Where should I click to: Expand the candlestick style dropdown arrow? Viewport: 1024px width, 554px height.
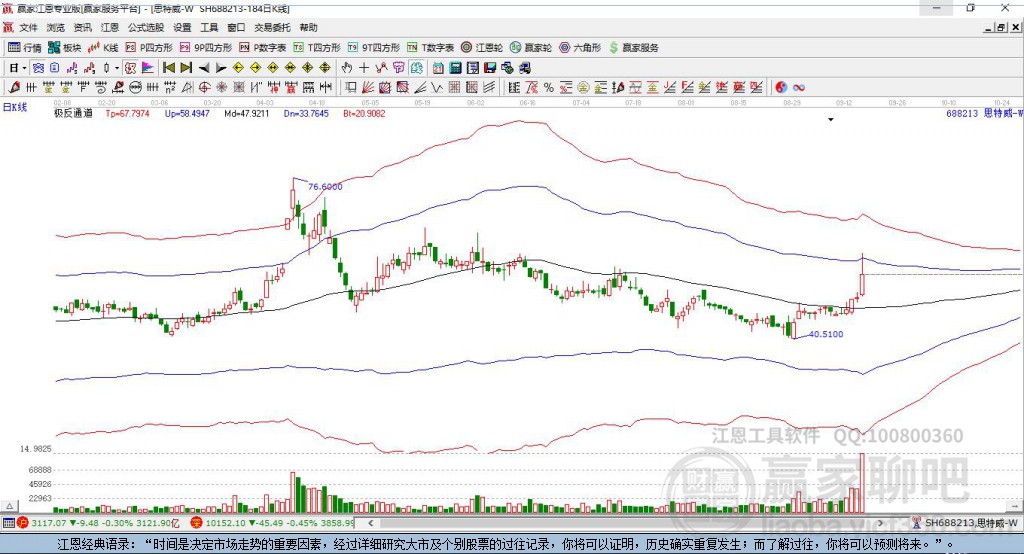coord(118,68)
